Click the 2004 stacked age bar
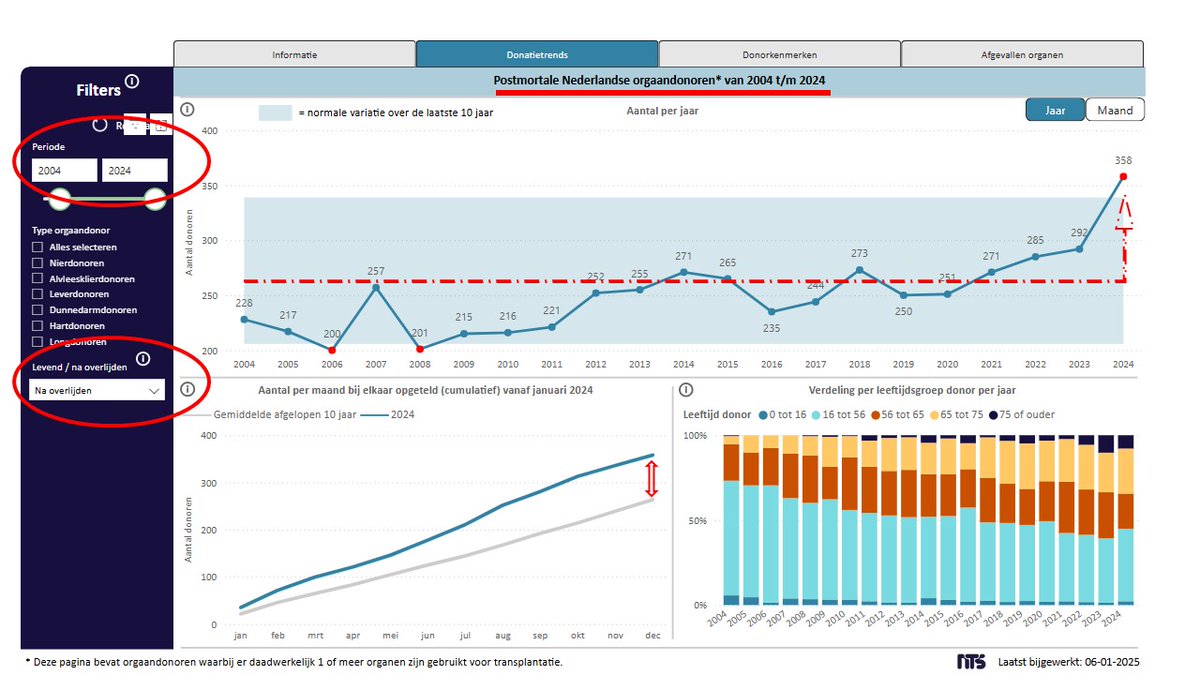Screen dimensions: 1200x675 pos(731,520)
